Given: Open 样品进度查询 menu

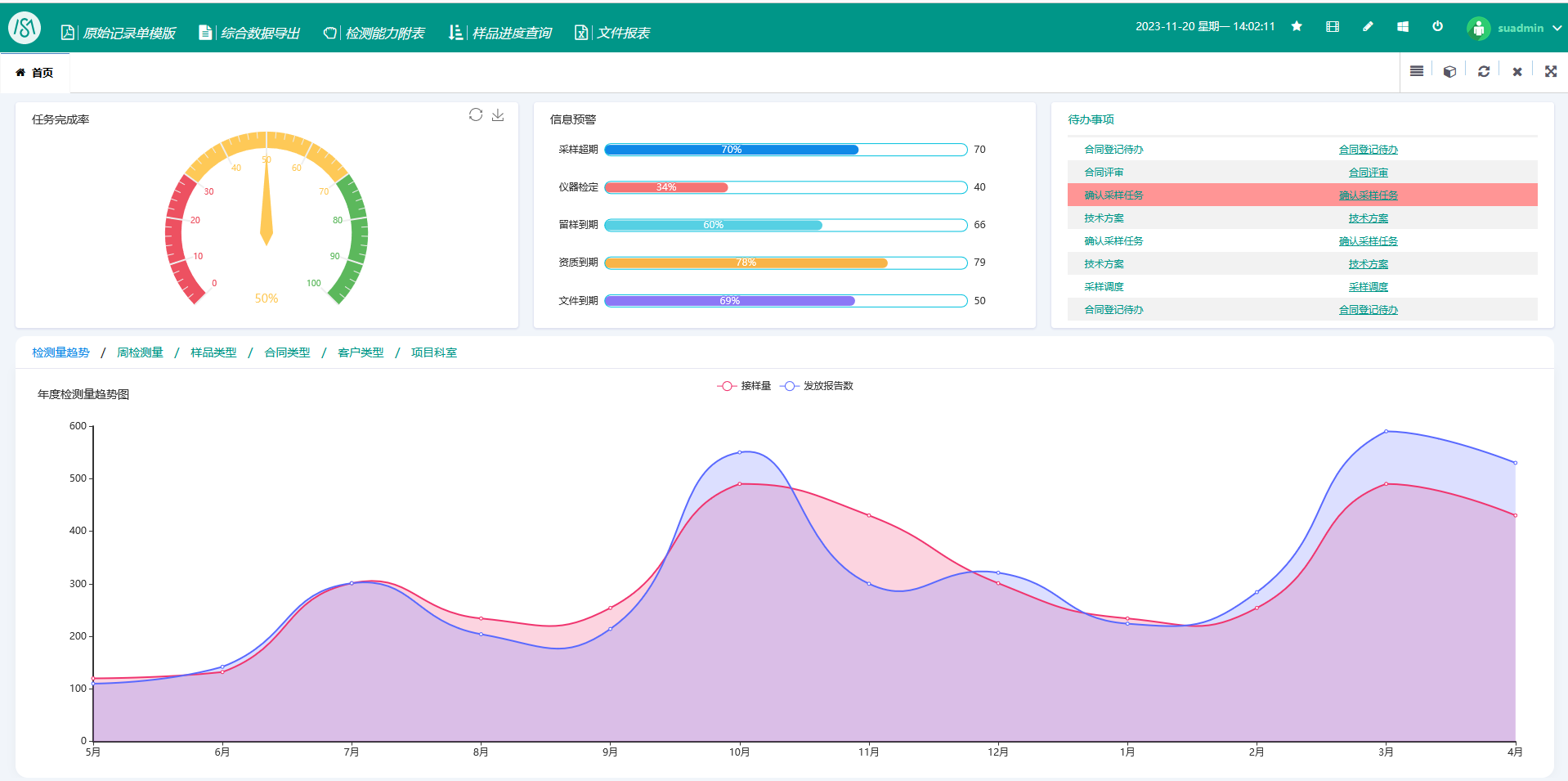Looking at the screenshot, I should (500, 33).
